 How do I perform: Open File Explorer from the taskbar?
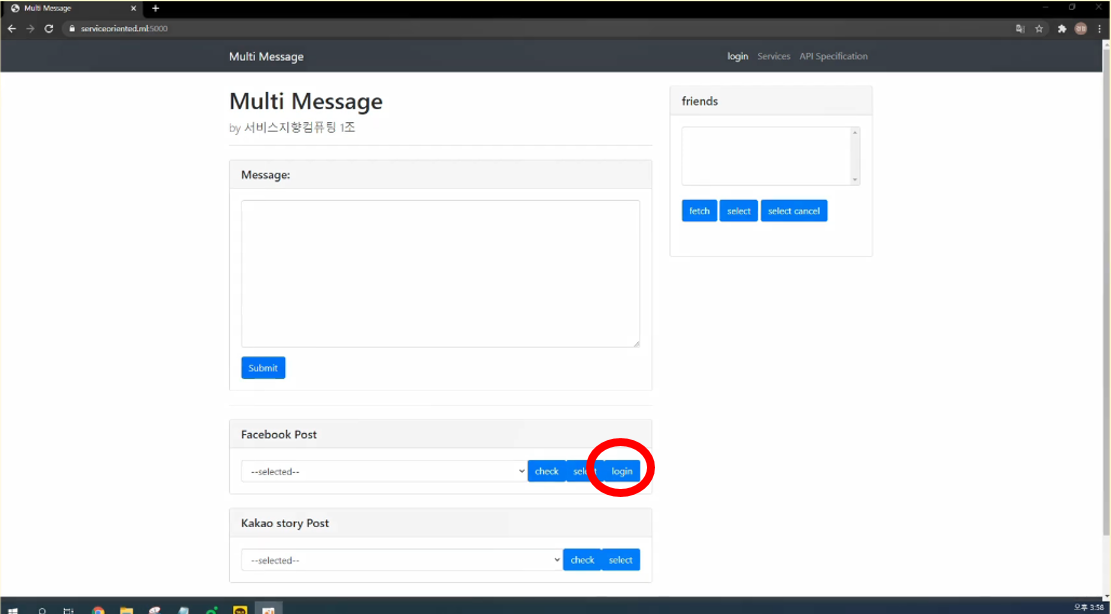point(125,608)
